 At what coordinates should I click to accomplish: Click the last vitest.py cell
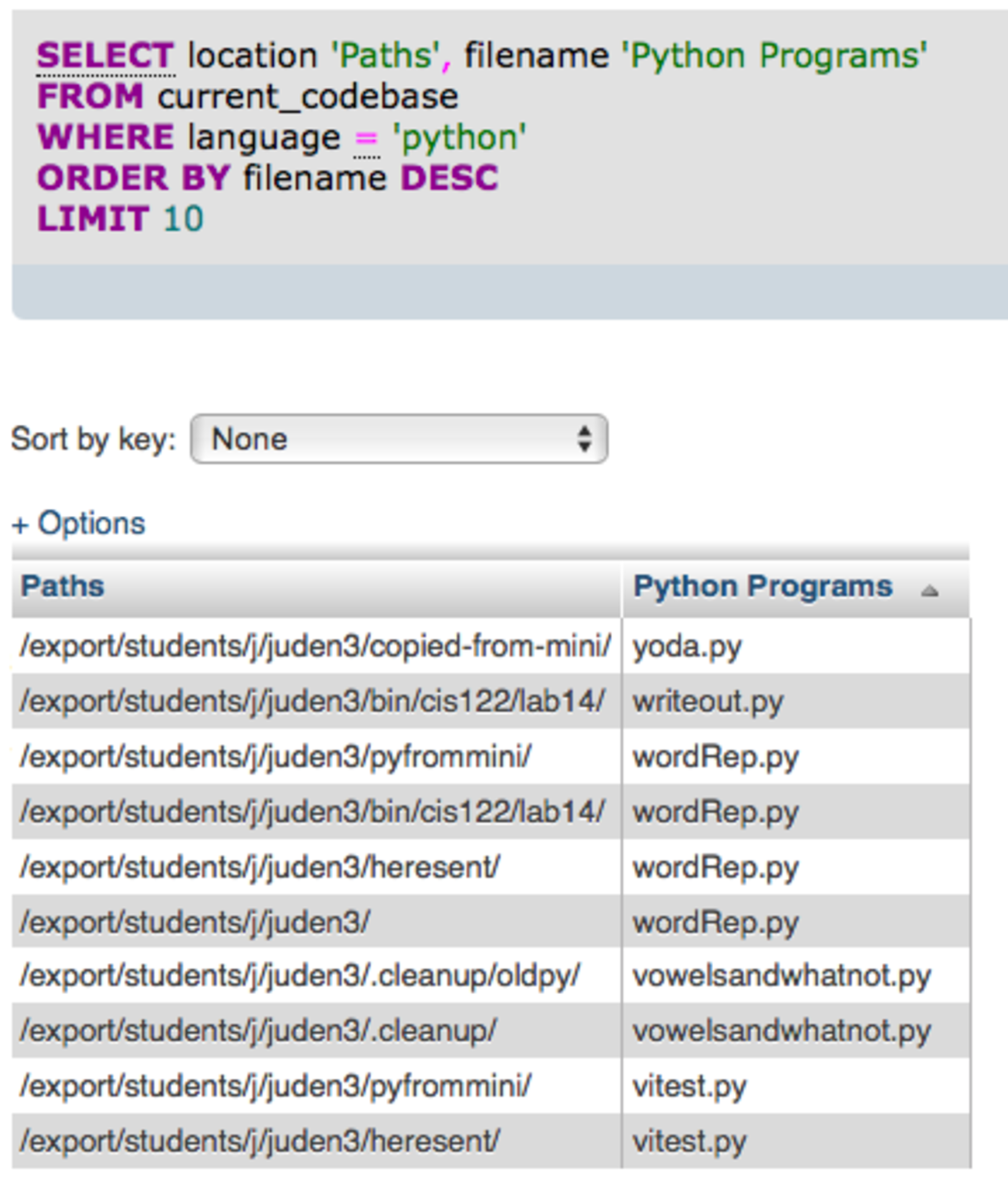689,1141
